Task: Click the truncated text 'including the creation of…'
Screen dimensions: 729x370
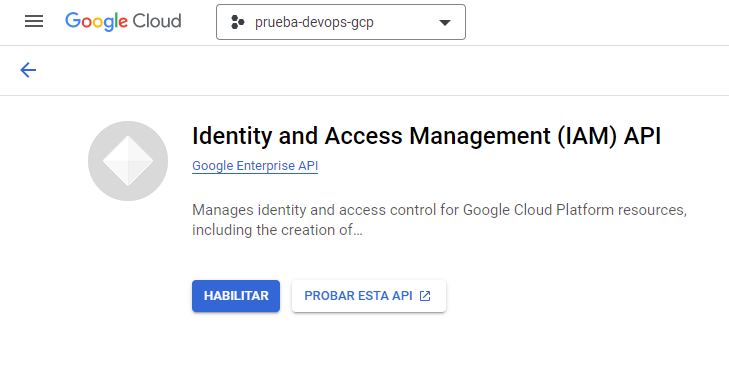Action: point(277,230)
